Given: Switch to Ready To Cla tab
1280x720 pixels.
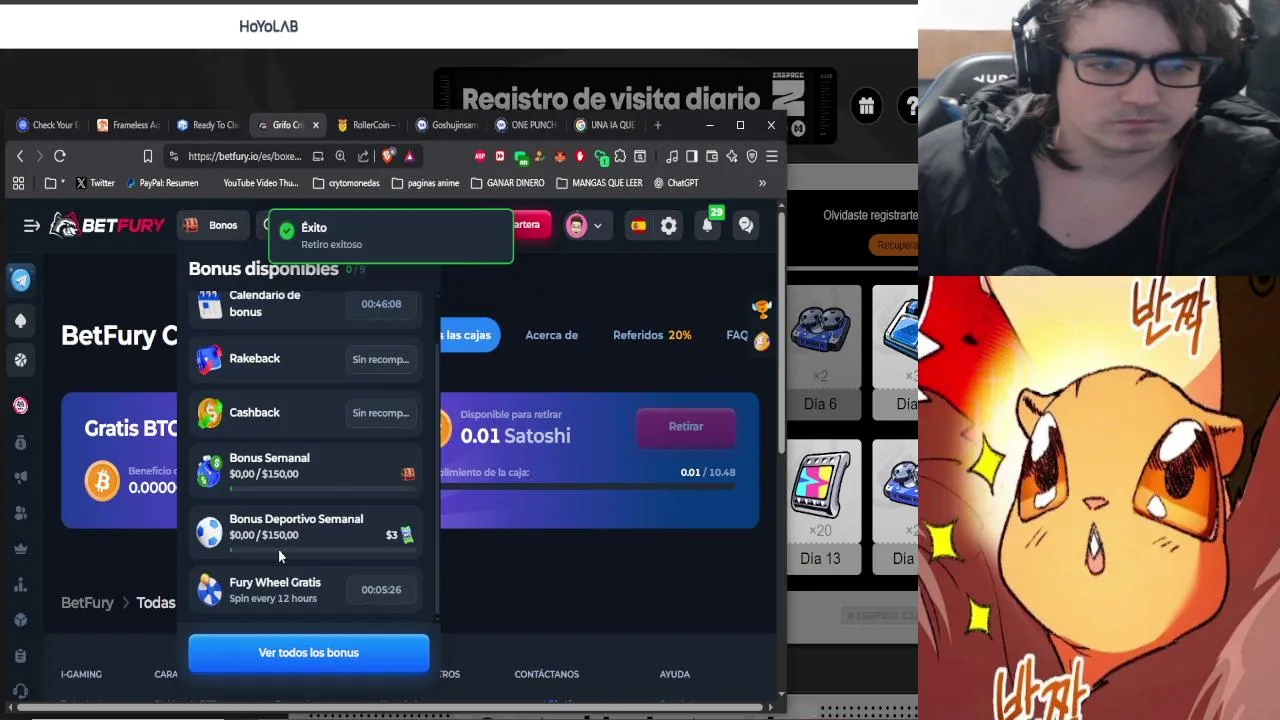Looking at the screenshot, I should coord(208,125).
